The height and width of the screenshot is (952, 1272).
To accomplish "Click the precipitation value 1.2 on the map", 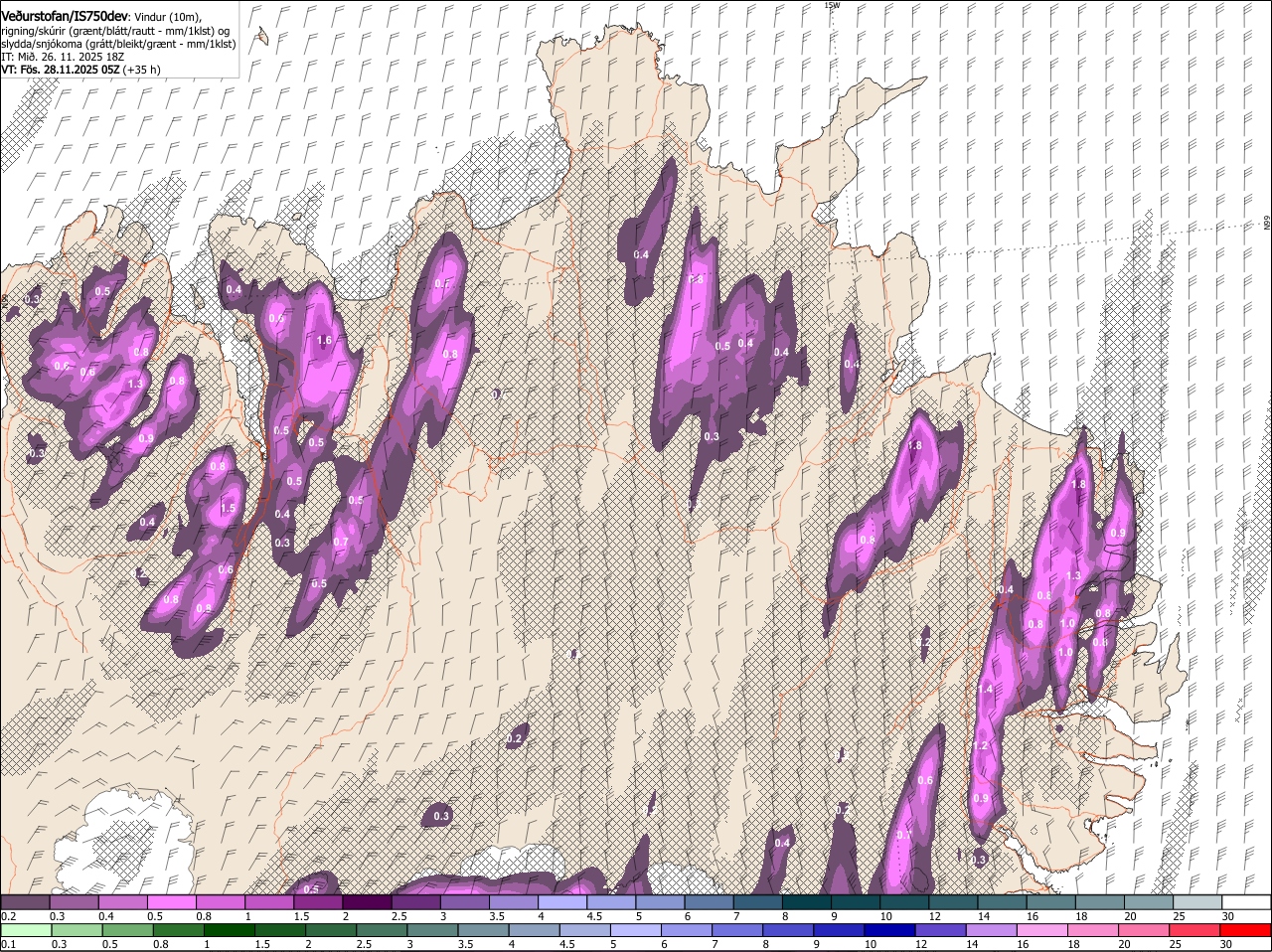I will (980, 746).
